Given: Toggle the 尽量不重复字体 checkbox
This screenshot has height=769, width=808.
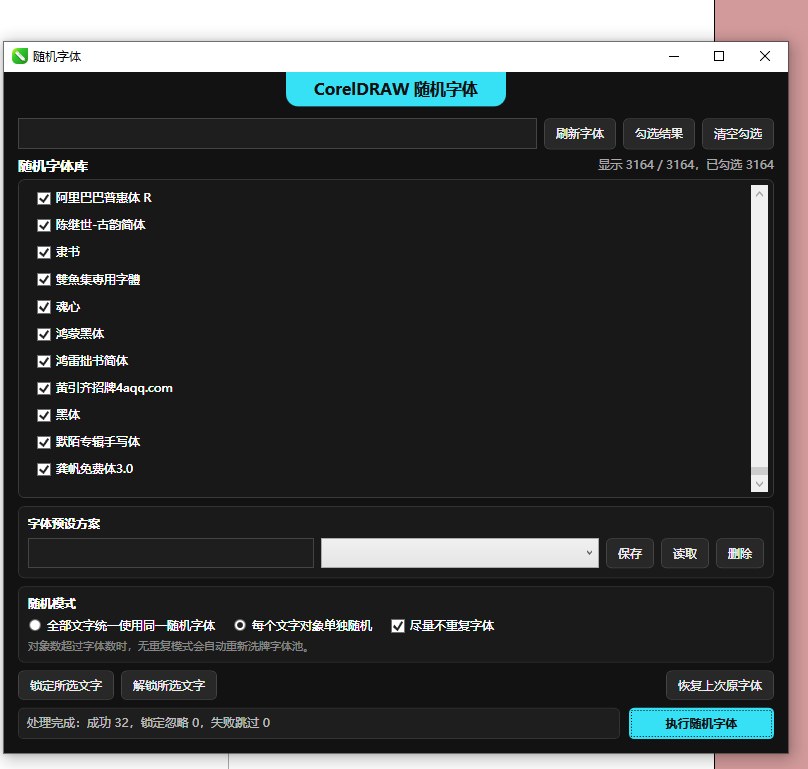Looking at the screenshot, I should coord(398,626).
